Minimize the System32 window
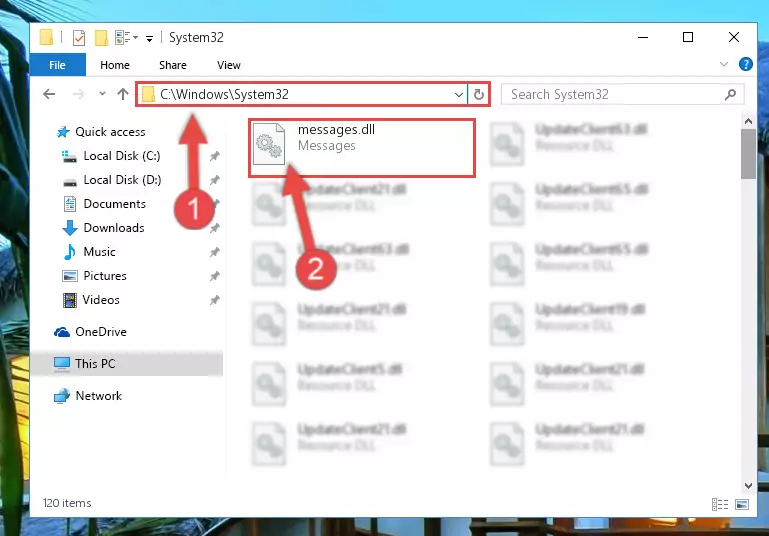769x536 pixels. pos(643,37)
